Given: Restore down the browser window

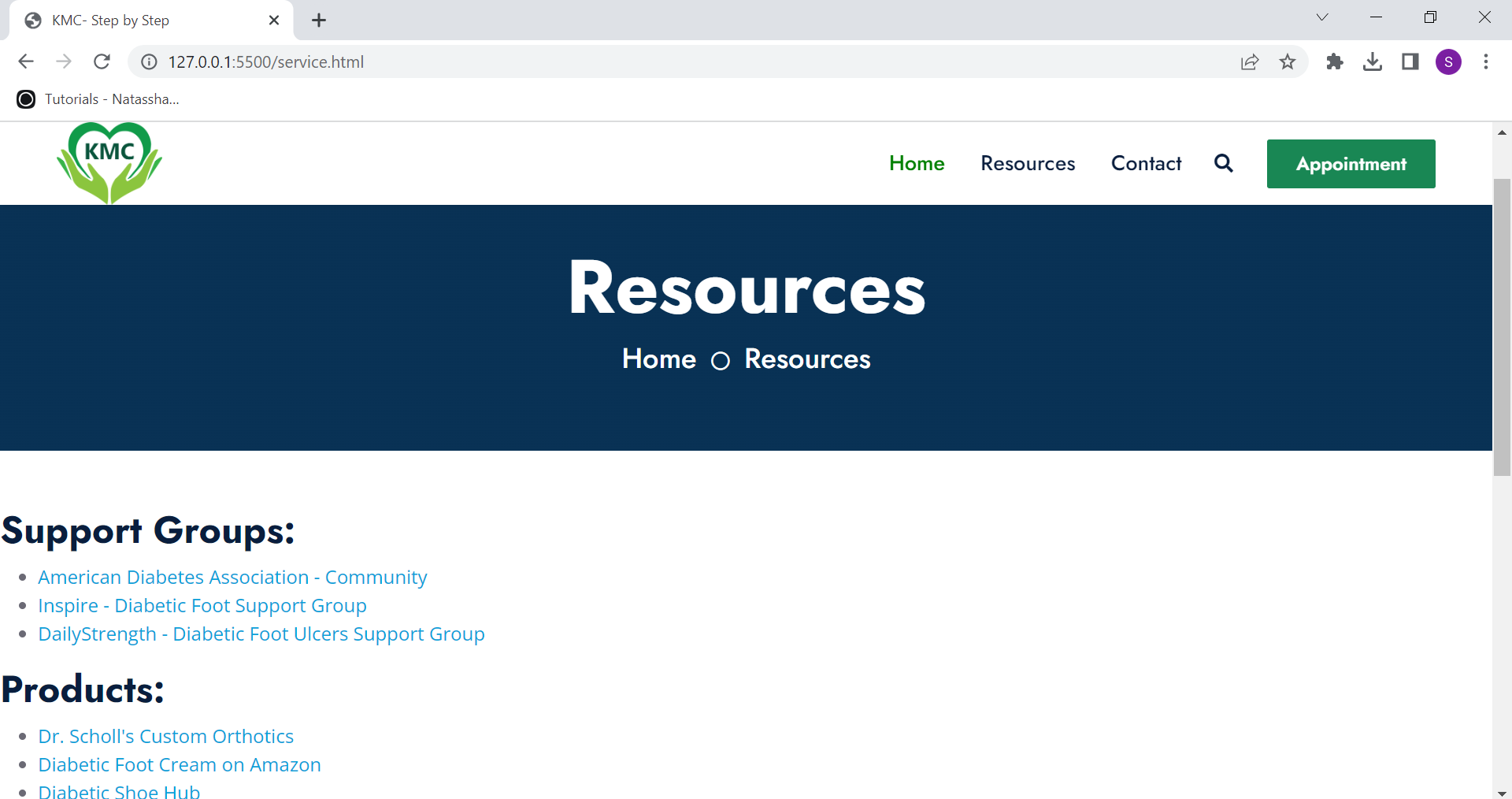Looking at the screenshot, I should pyautogui.click(x=1430, y=17).
